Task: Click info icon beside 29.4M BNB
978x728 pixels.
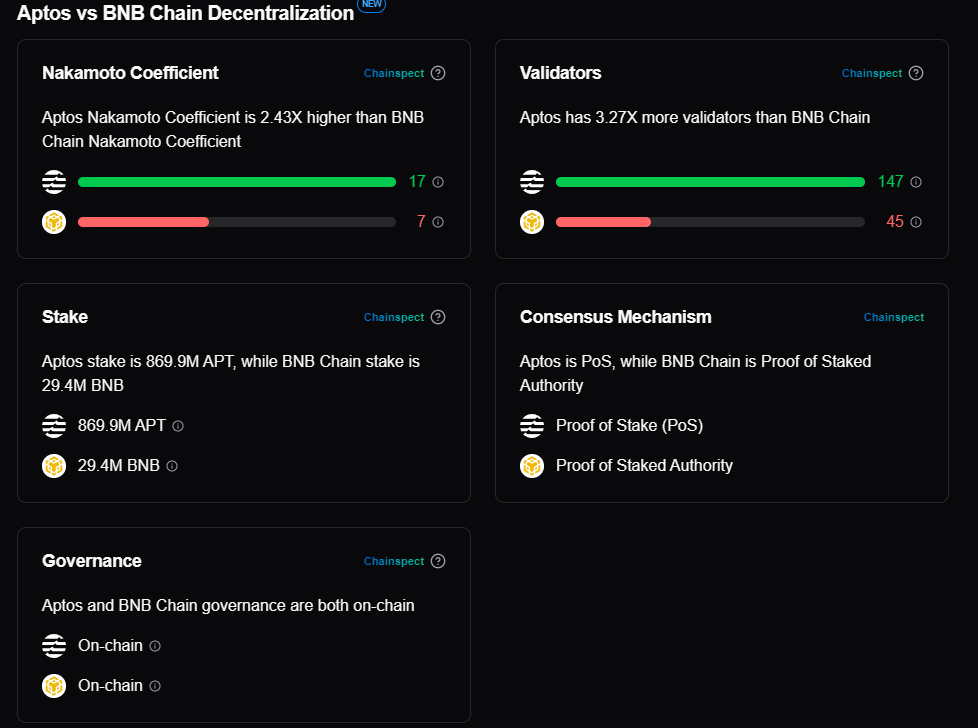Action: pyautogui.click(x=172, y=466)
